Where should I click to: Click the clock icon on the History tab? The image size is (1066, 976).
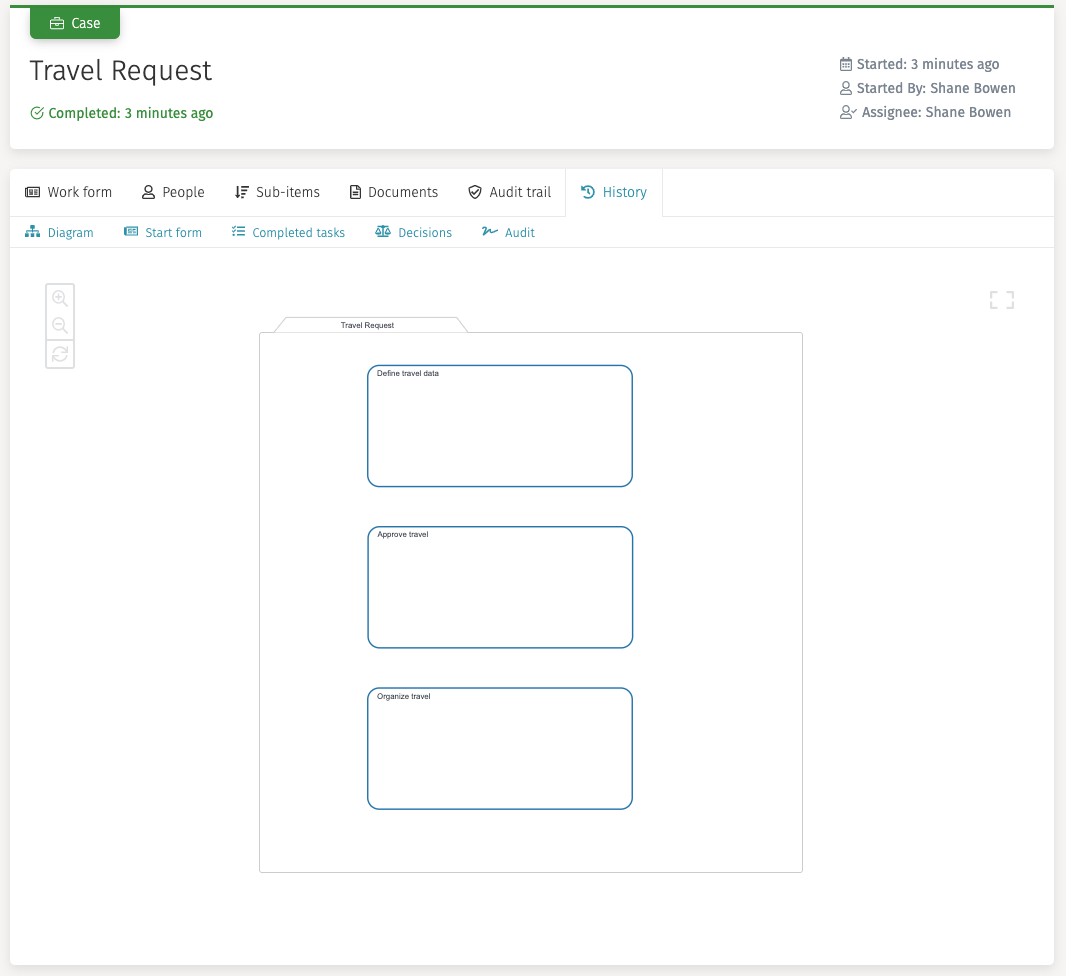[x=586, y=191]
